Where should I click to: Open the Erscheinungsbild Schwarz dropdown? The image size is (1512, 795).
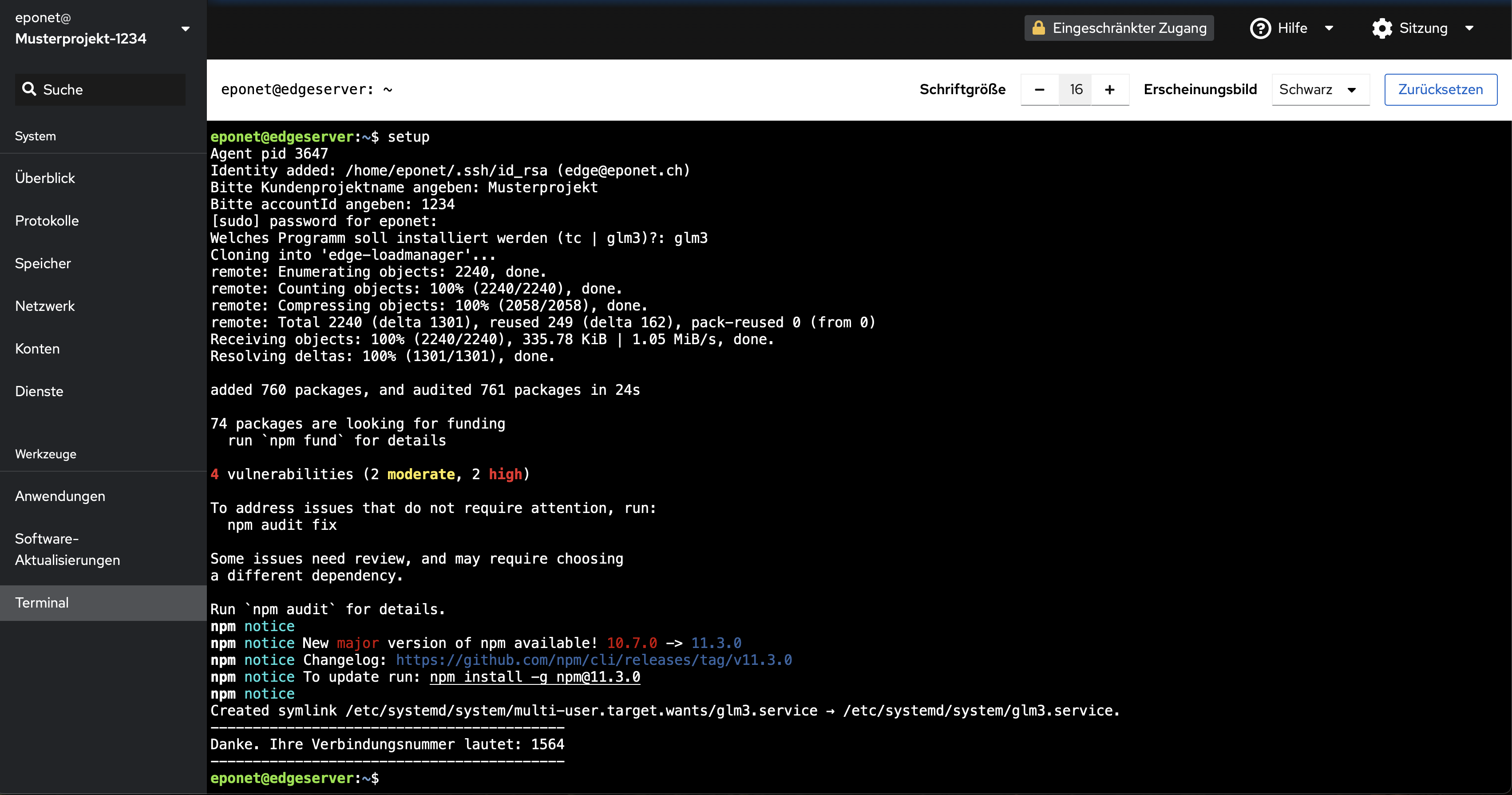pos(1320,90)
